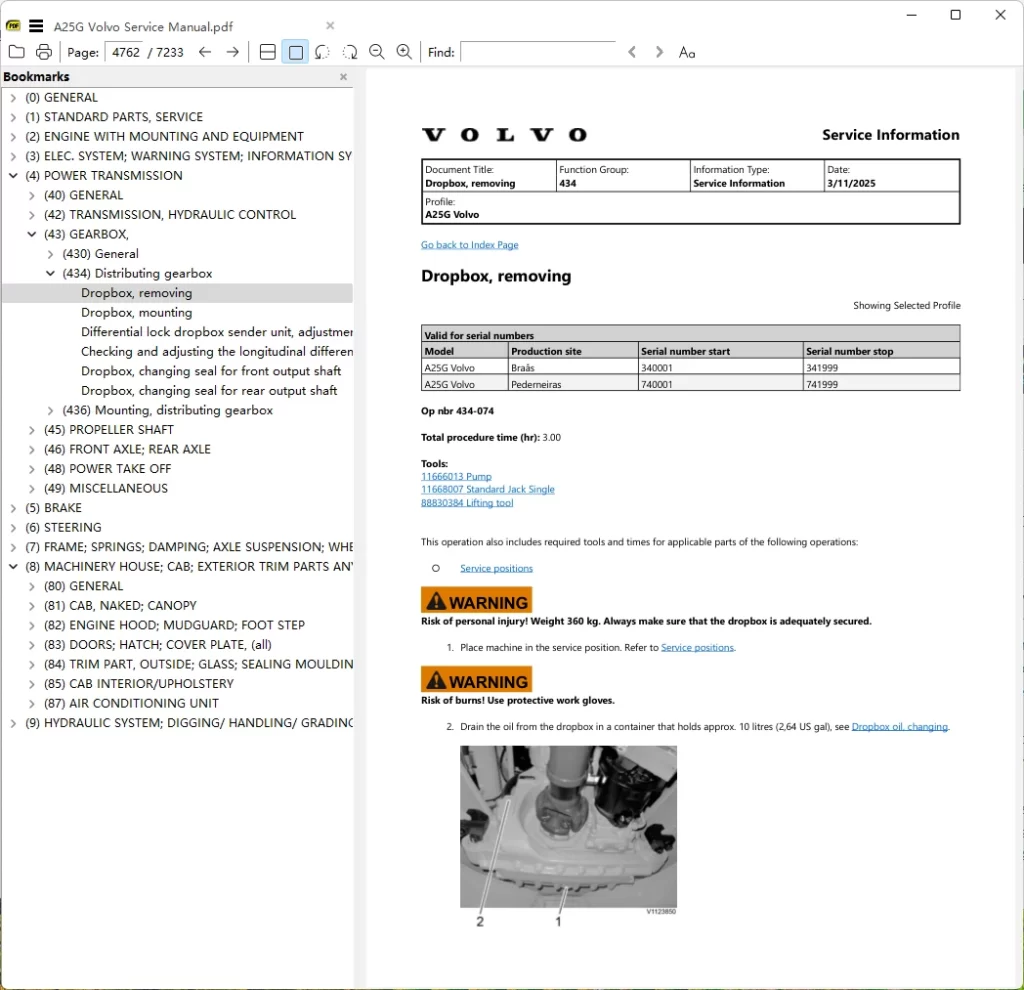Click the Op nbr 434-074 text
This screenshot has height=990, width=1024.
pos(457,411)
